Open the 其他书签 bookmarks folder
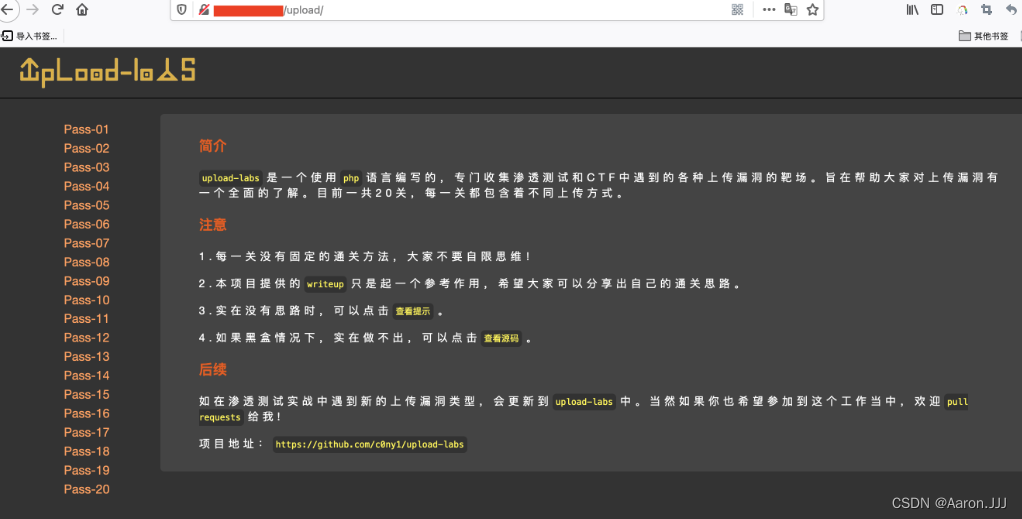 (x=983, y=36)
